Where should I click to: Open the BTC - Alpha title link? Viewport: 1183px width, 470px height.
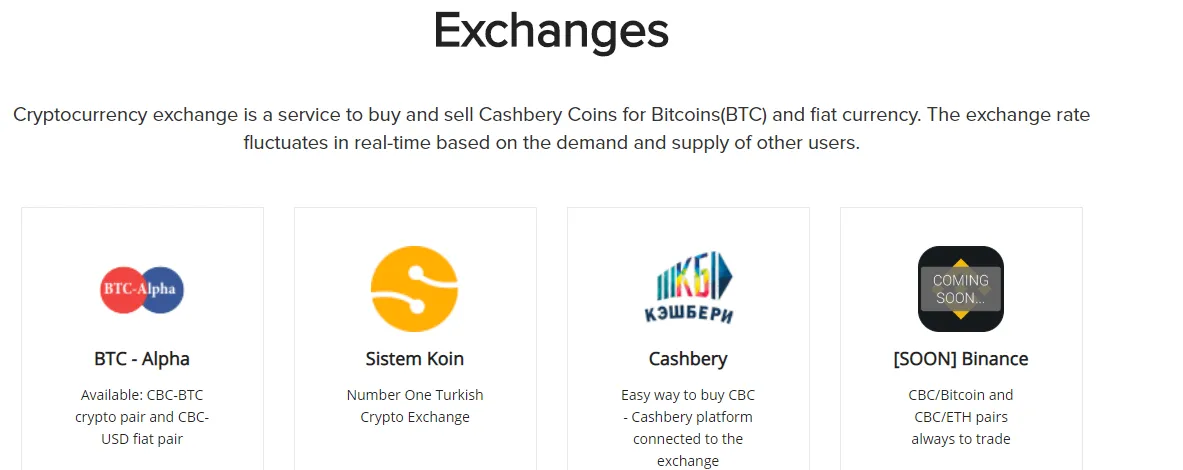coord(142,358)
